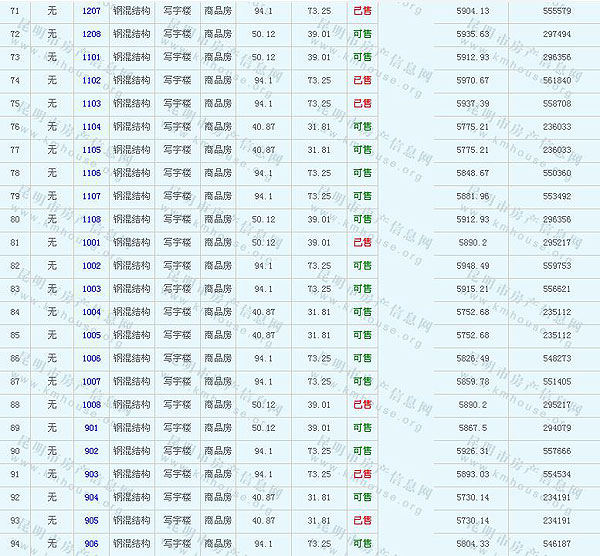Open room 1008 details
This screenshot has width=600, height=556.
(91, 405)
